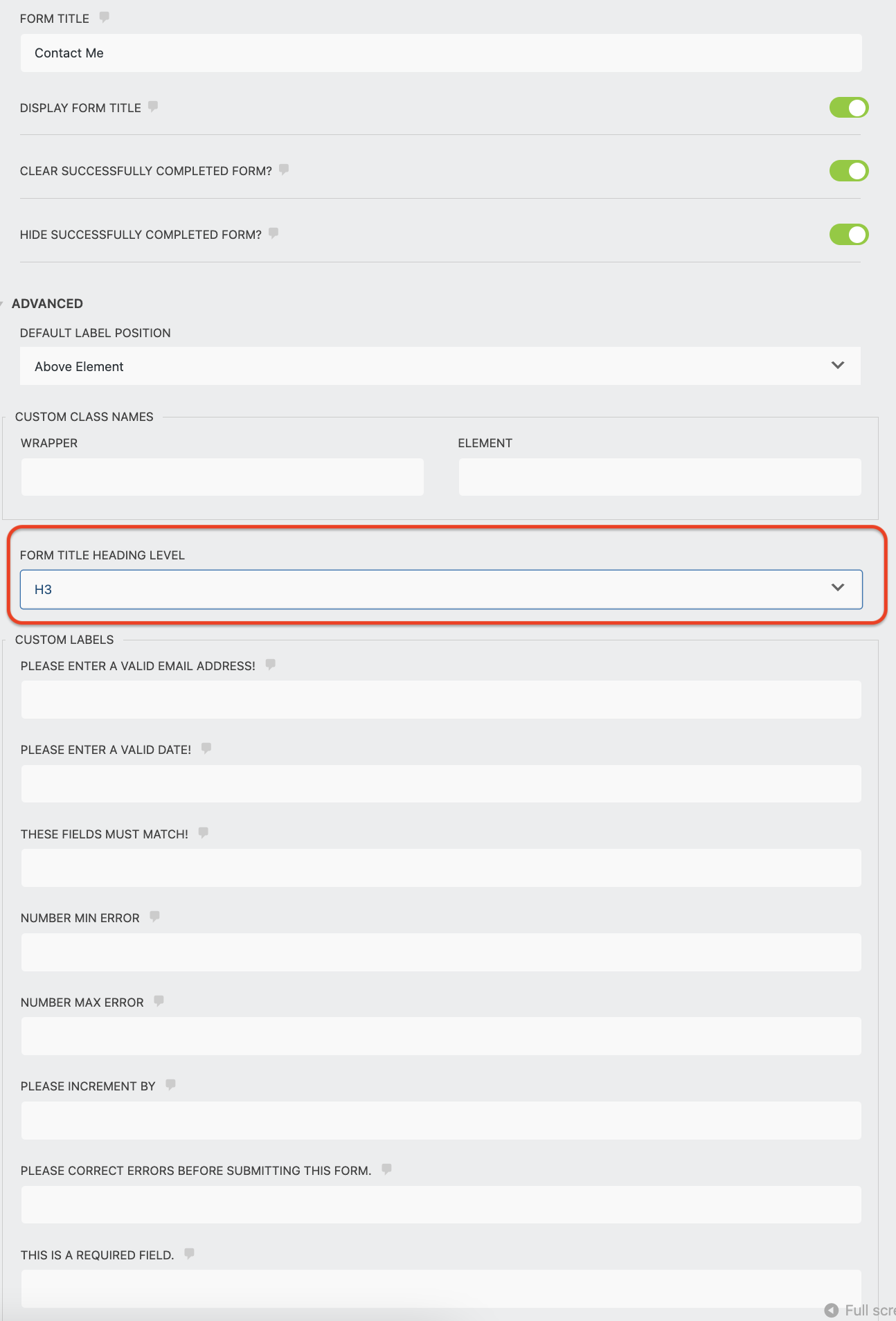Click help icon for valid date label

[x=206, y=748]
